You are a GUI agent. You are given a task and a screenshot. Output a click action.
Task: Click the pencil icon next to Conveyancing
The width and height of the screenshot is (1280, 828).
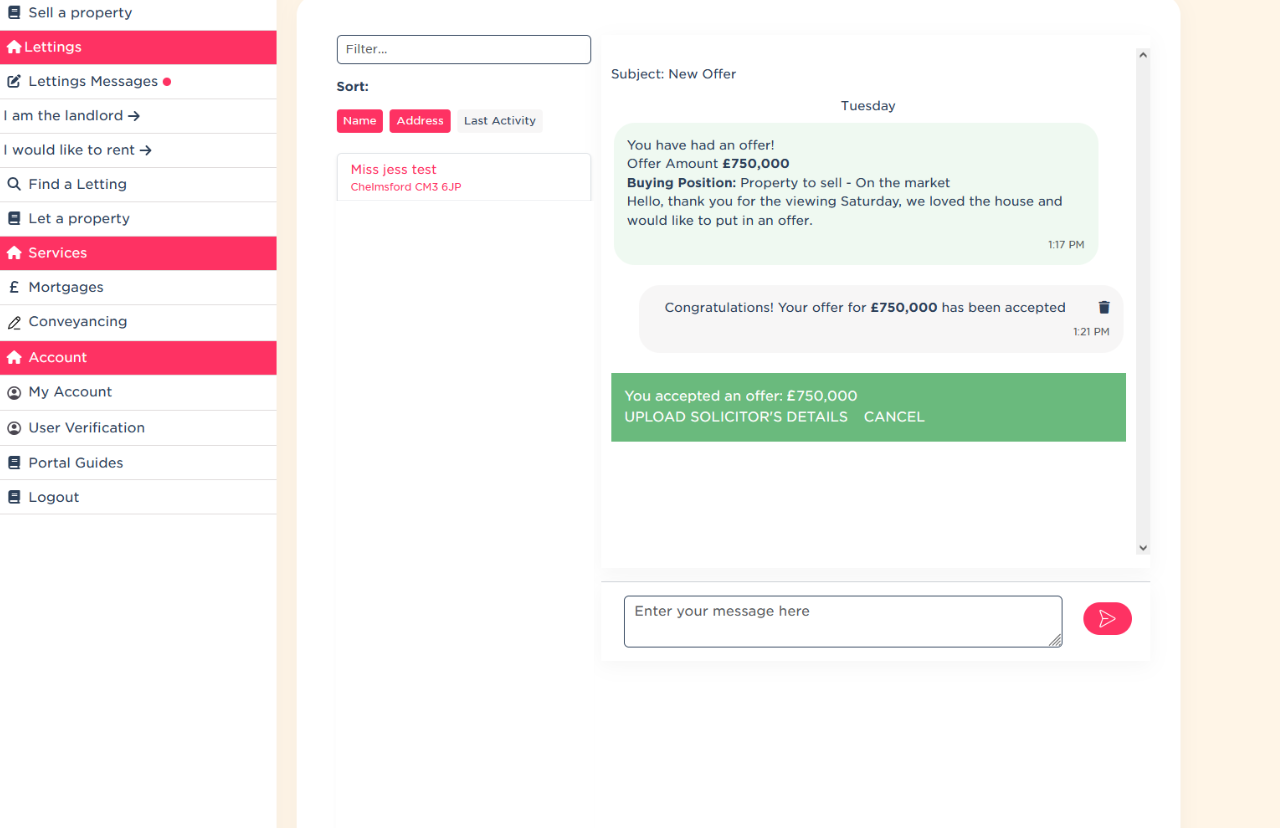coord(14,322)
